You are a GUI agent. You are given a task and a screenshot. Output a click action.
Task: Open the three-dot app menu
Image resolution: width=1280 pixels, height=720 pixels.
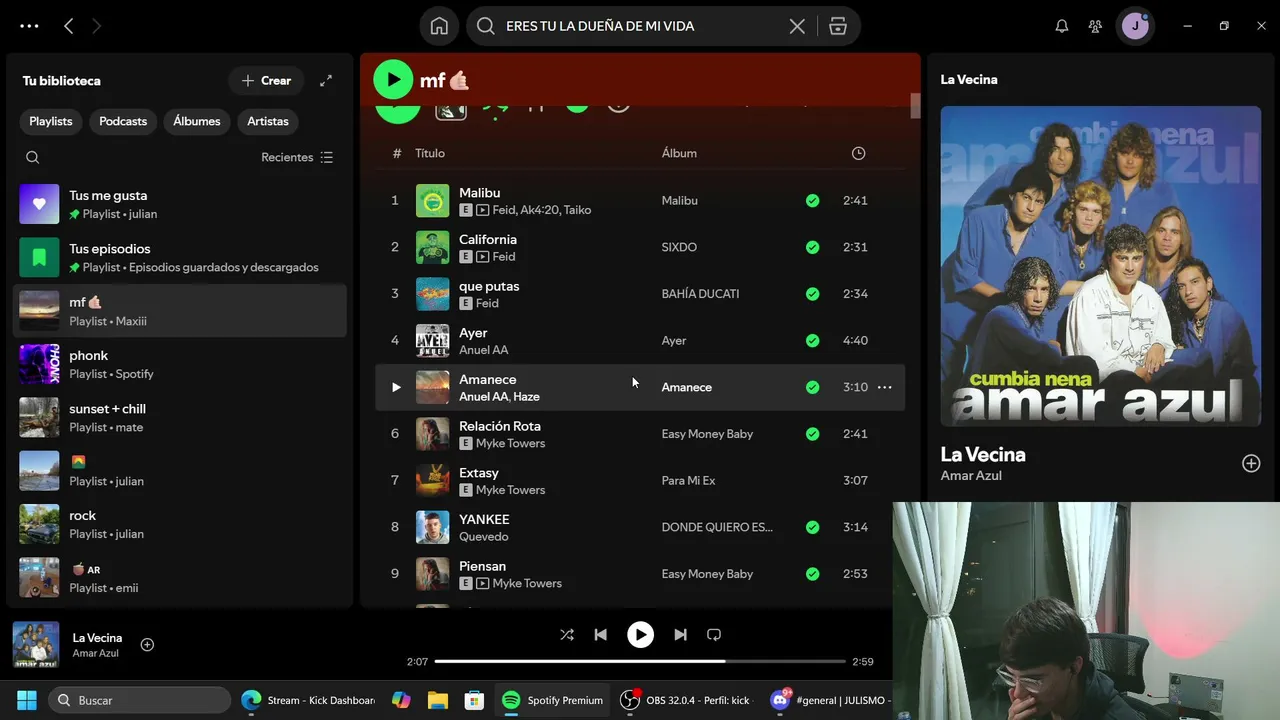tap(29, 26)
